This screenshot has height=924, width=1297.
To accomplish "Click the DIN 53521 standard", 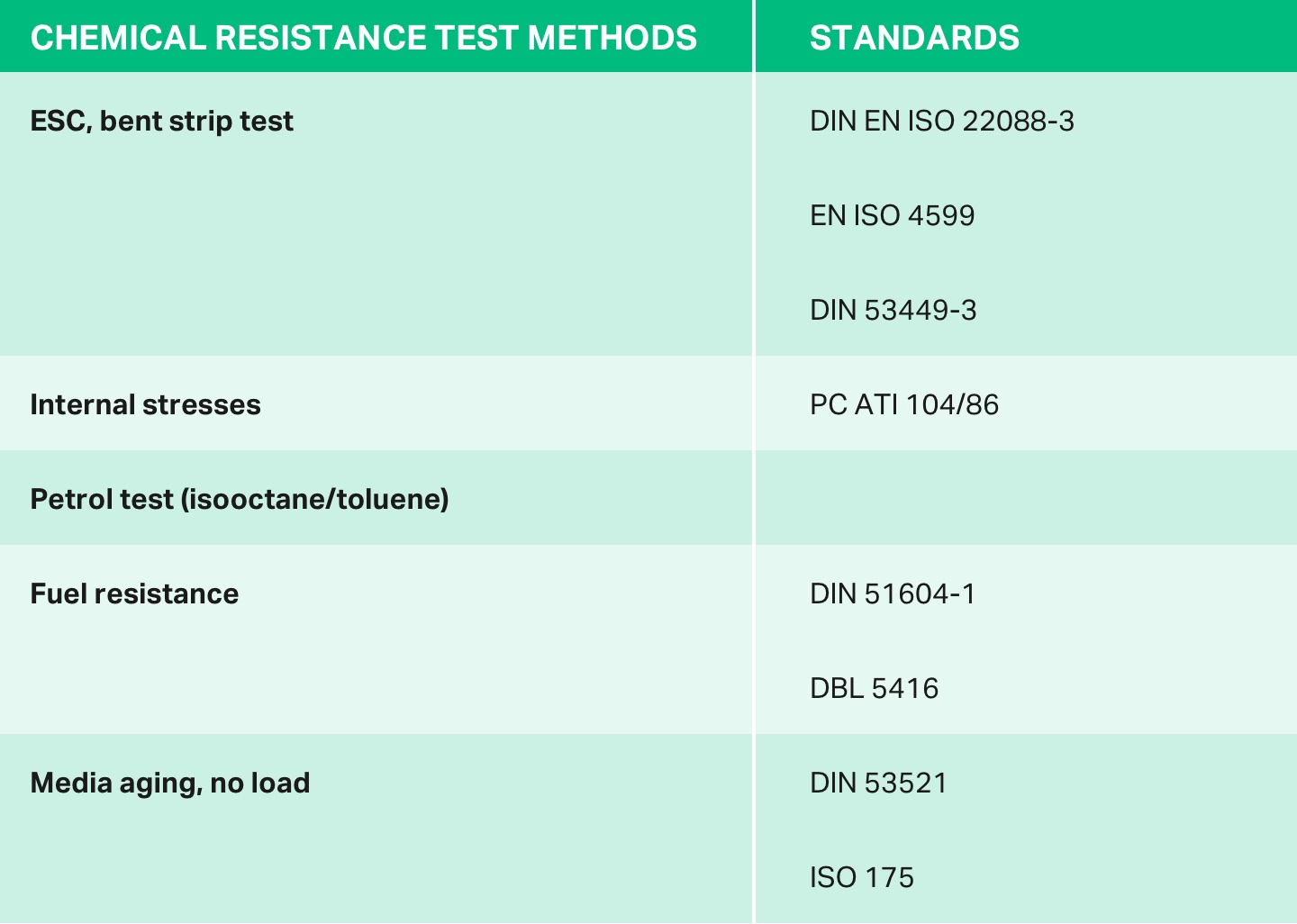I will click(878, 784).
